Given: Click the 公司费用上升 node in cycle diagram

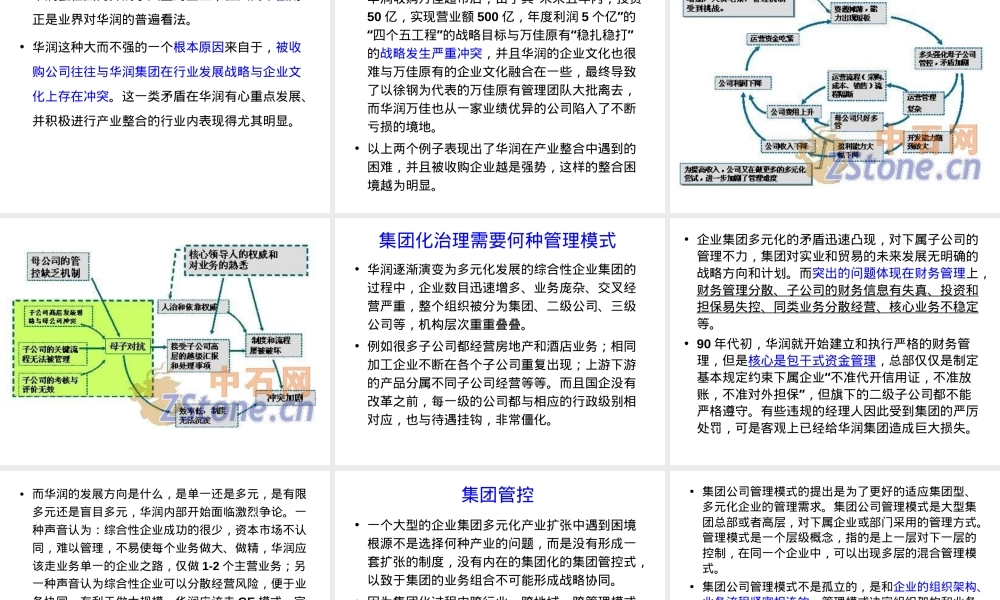Looking at the screenshot, I should coord(793,112).
